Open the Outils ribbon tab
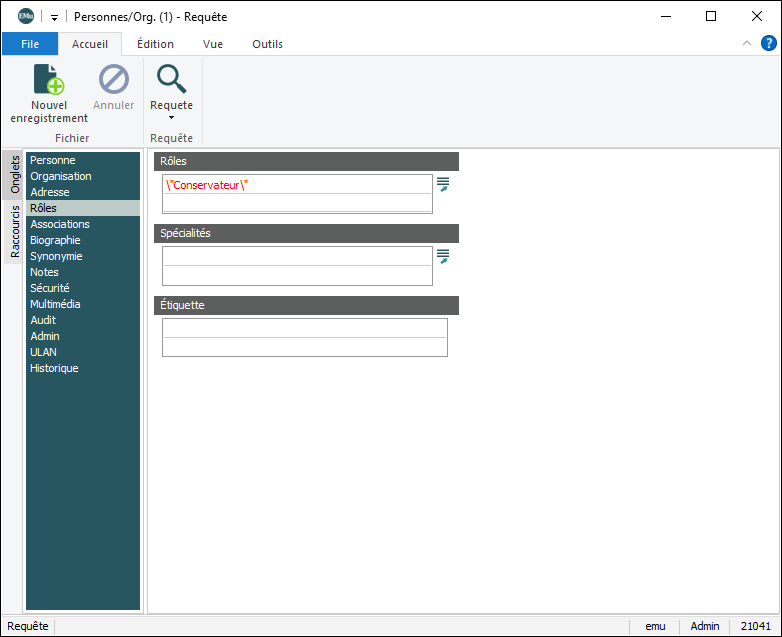782x637 pixels. (267, 44)
